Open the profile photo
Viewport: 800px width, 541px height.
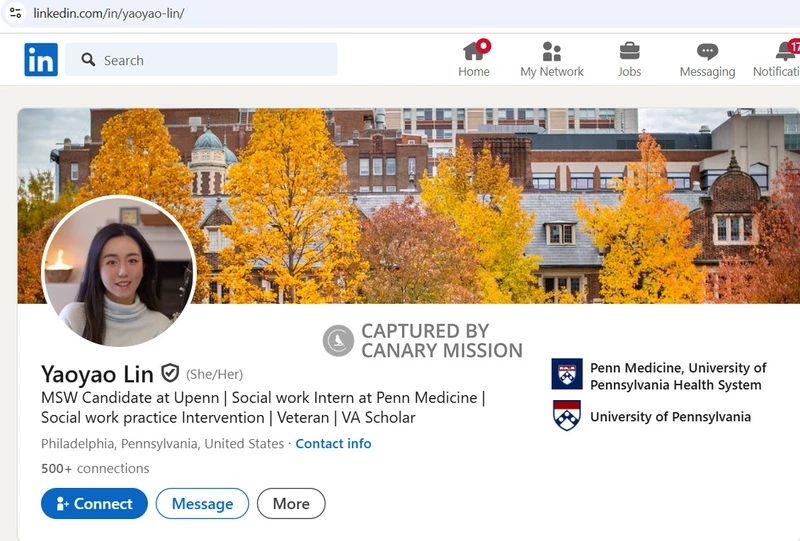point(118,270)
